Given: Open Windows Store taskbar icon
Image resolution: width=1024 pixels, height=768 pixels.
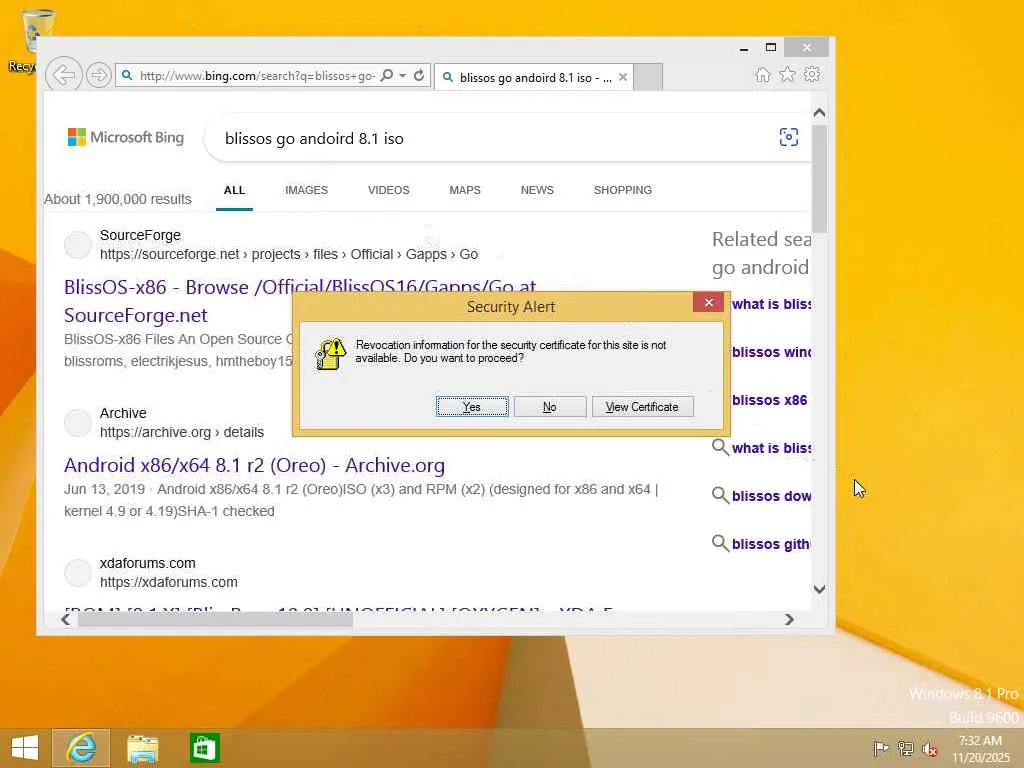Looking at the screenshot, I should coord(204,748).
